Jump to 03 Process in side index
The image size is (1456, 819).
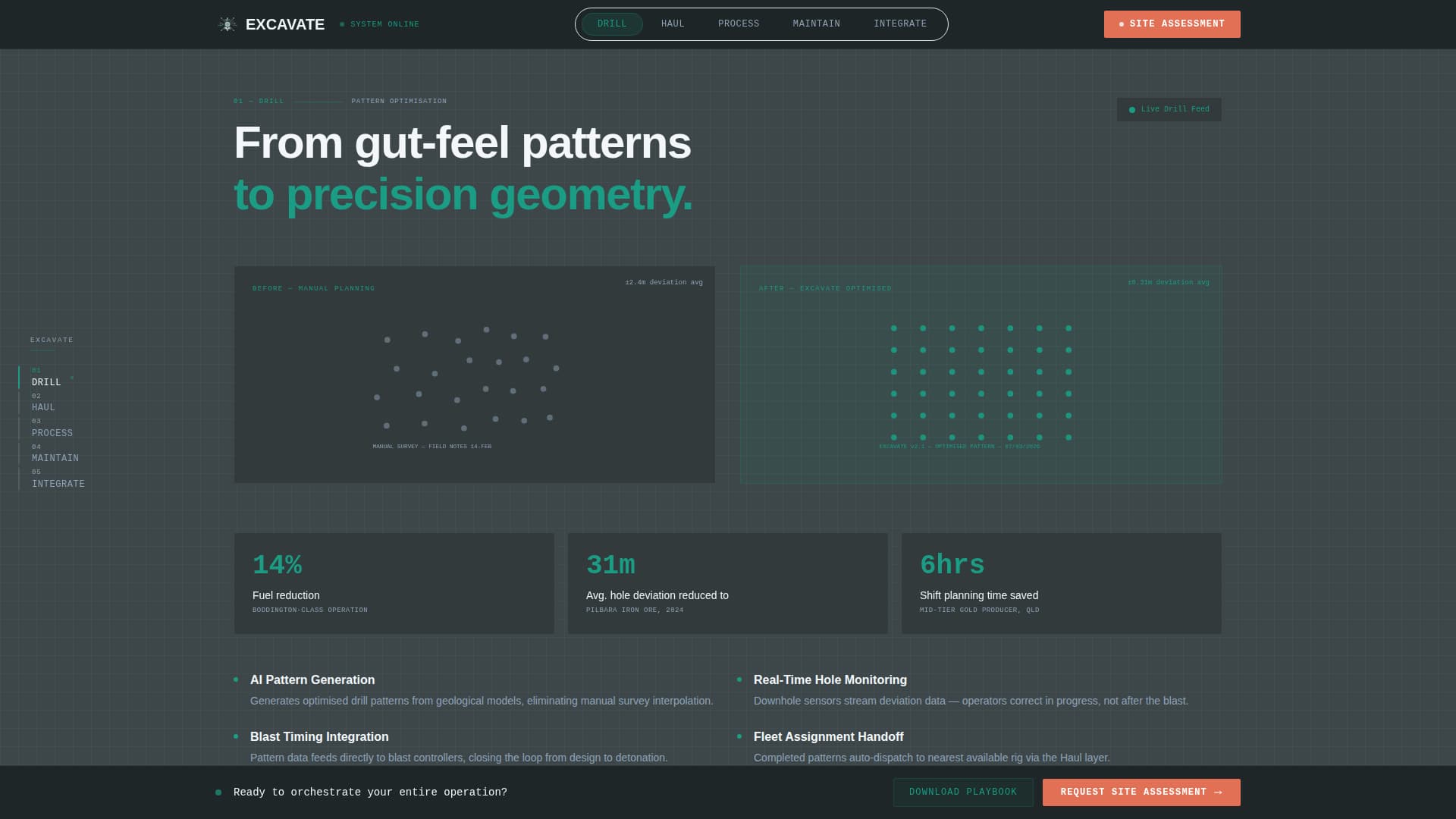(x=52, y=428)
